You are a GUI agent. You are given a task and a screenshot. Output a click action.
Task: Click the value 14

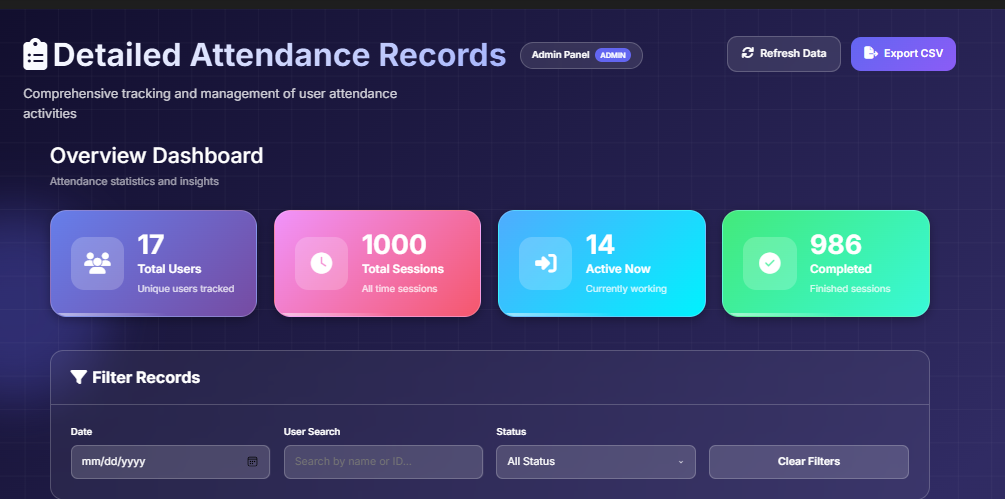(x=601, y=245)
